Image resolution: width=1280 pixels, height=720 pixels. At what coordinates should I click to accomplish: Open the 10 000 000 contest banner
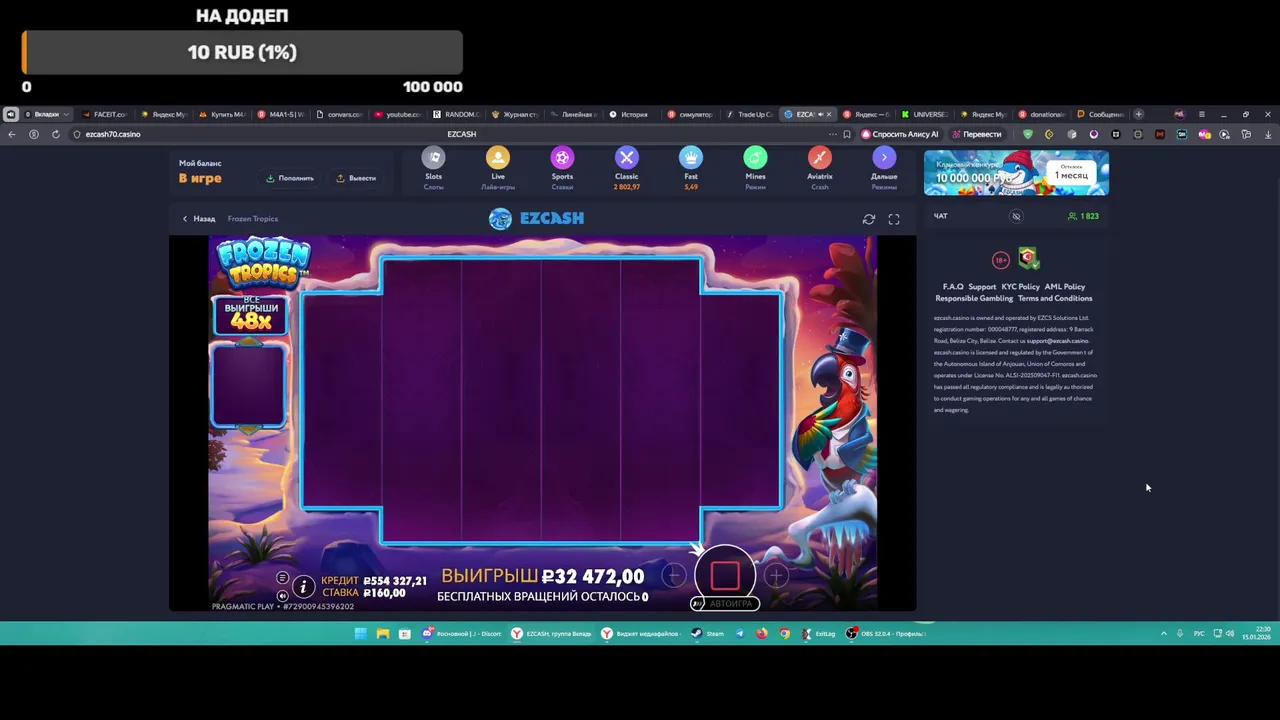[x=1016, y=173]
